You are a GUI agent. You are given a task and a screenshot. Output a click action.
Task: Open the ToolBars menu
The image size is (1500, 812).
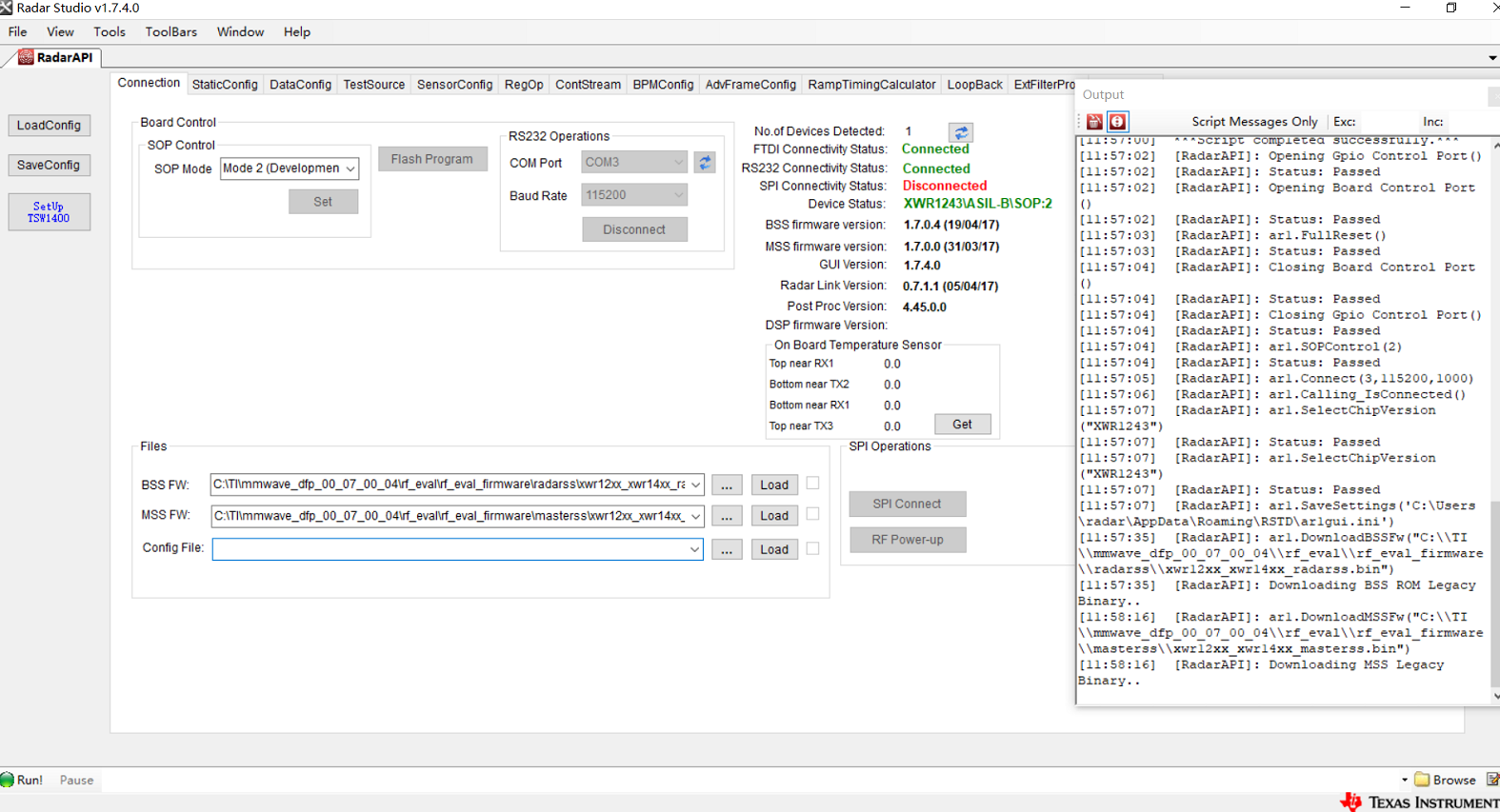pos(171,31)
